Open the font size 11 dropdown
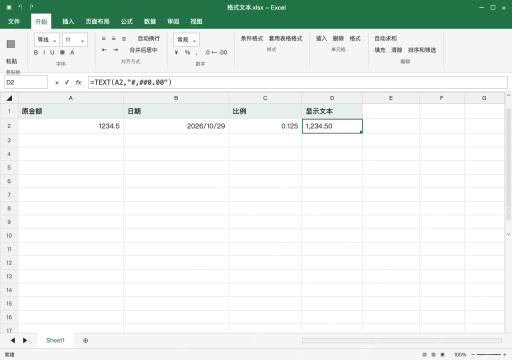Viewport: 512px width, 360px height. (x=75, y=40)
